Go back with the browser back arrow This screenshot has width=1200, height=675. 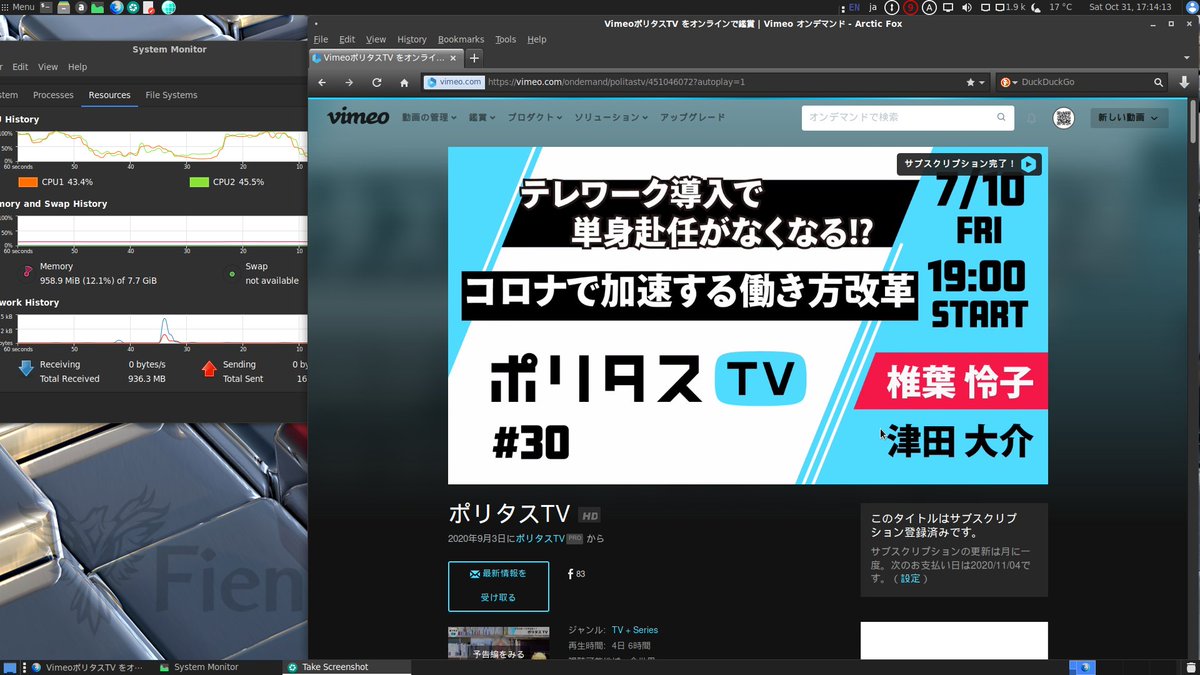point(323,82)
